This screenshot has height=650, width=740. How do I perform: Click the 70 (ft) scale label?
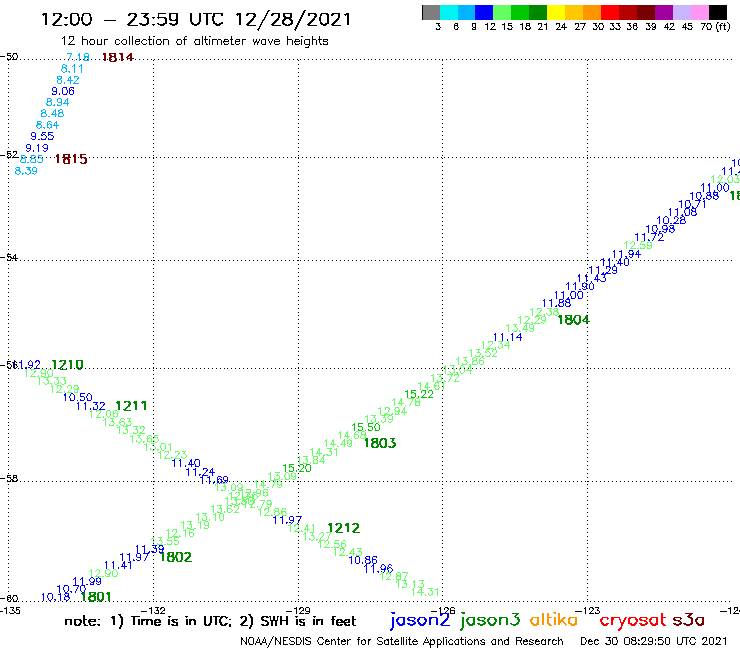(715, 26)
